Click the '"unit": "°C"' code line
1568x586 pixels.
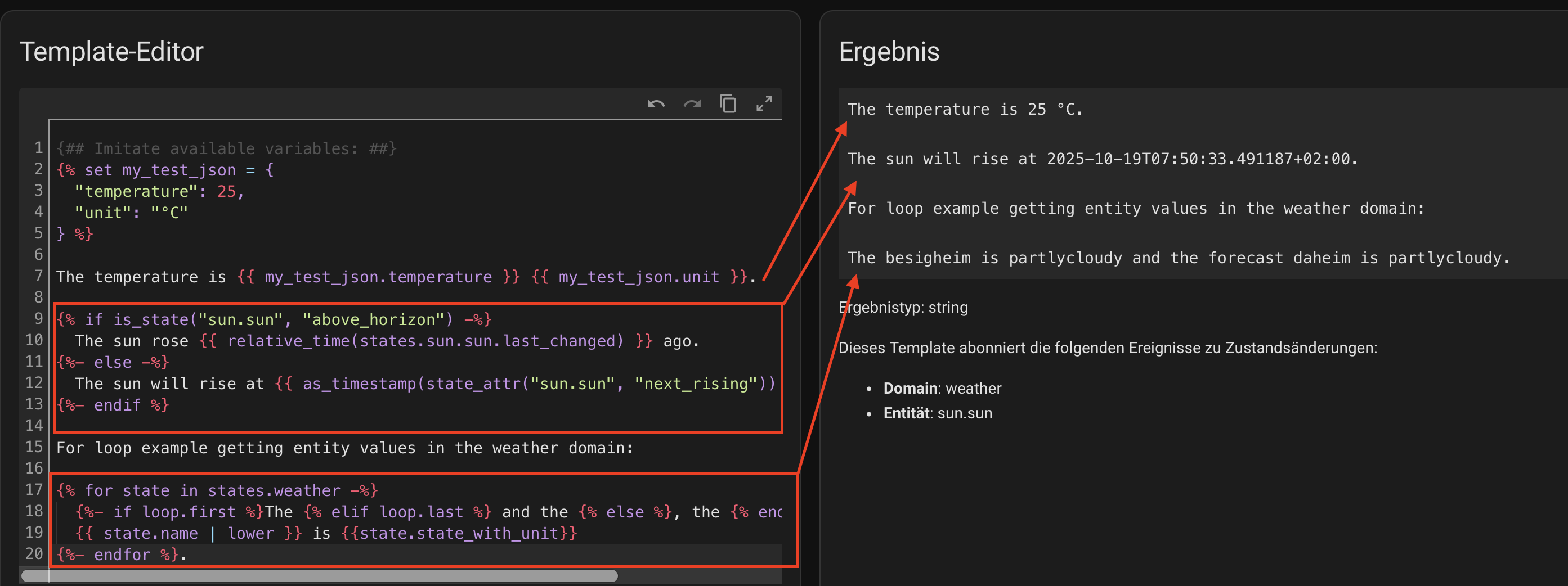[131, 213]
